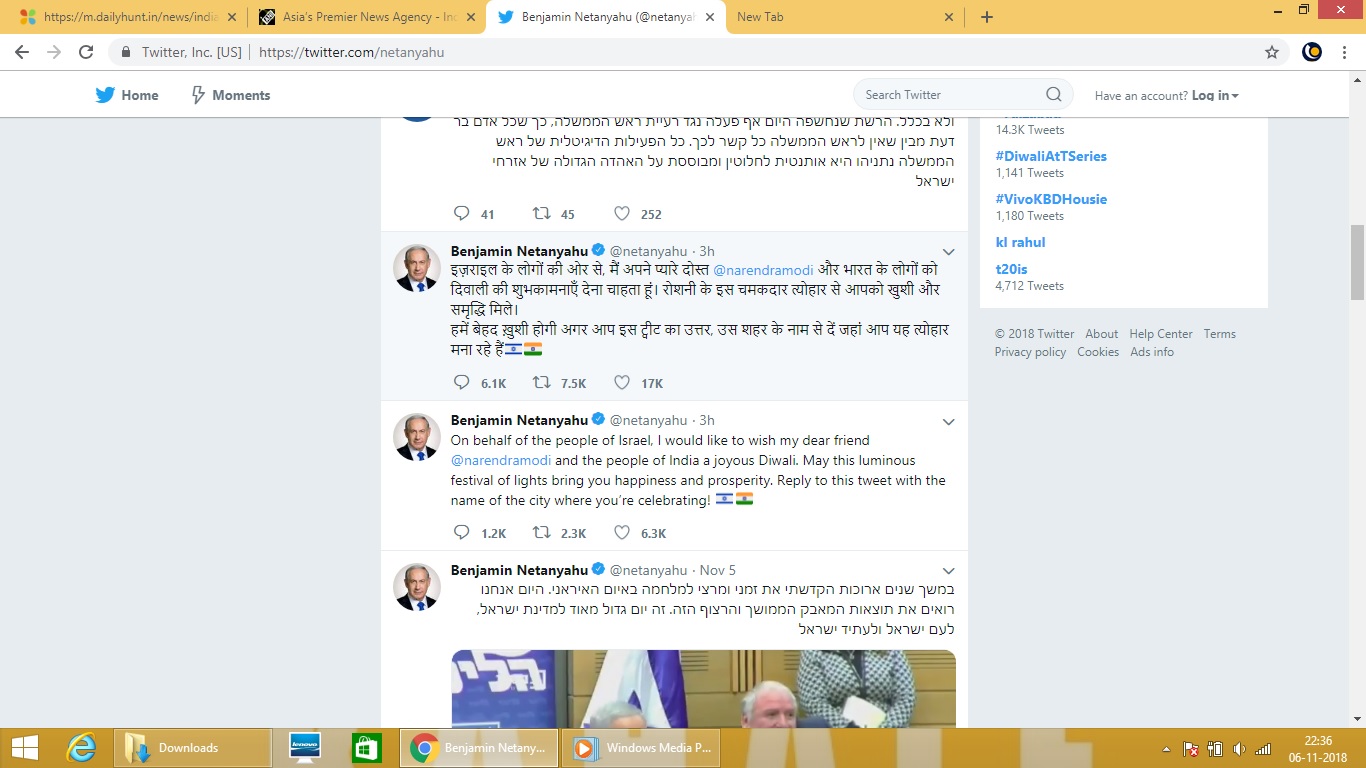This screenshot has width=1366, height=768.
Task: Retweet the English Diwali tweet
Action: click(541, 533)
